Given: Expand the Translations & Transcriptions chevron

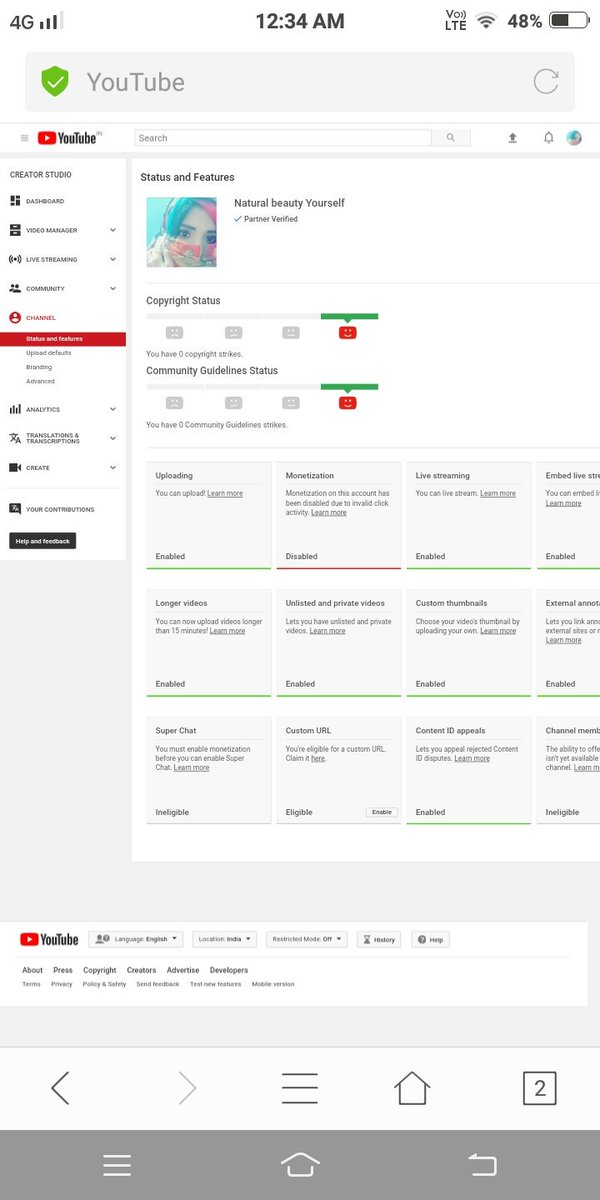Looking at the screenshot, I should pos(113,438).
